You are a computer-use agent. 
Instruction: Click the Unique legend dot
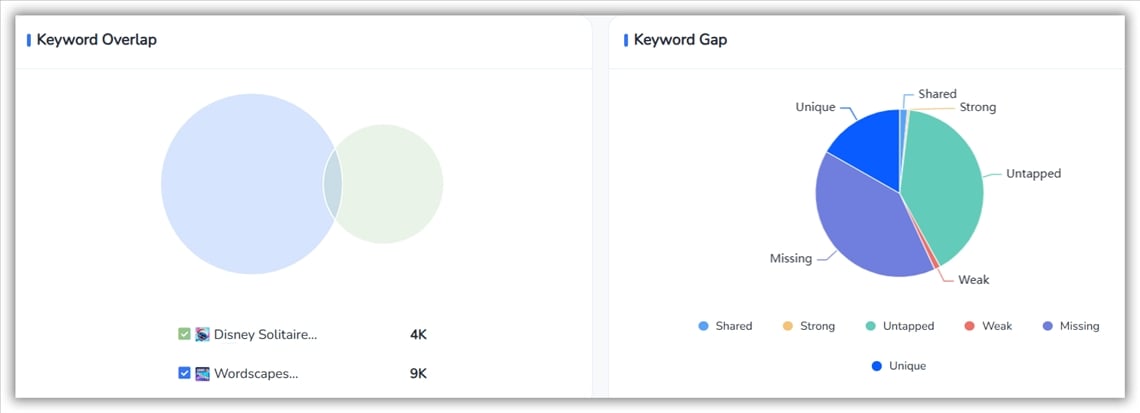[877, 366]
